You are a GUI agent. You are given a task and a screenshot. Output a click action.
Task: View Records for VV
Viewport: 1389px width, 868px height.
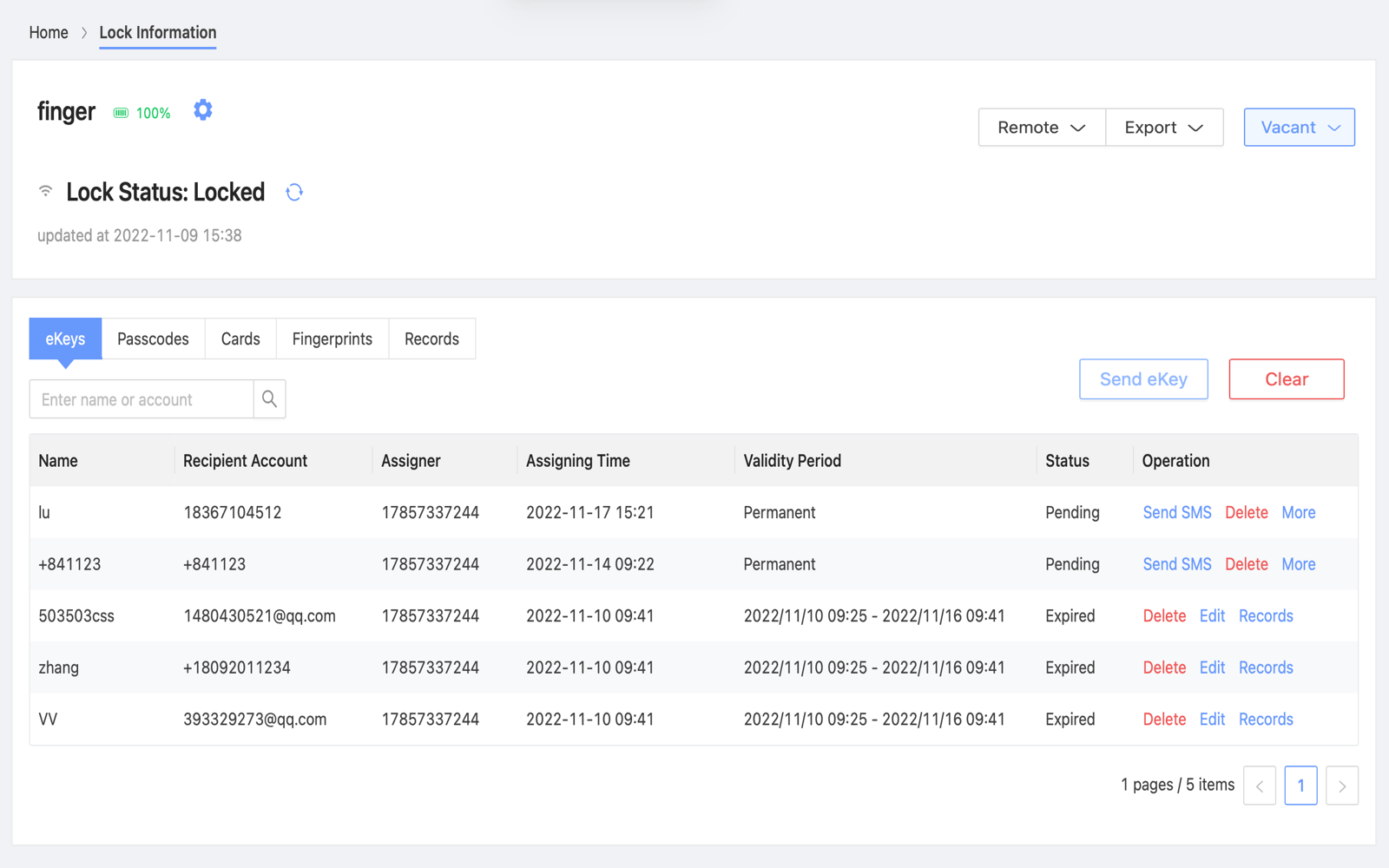1266,719
